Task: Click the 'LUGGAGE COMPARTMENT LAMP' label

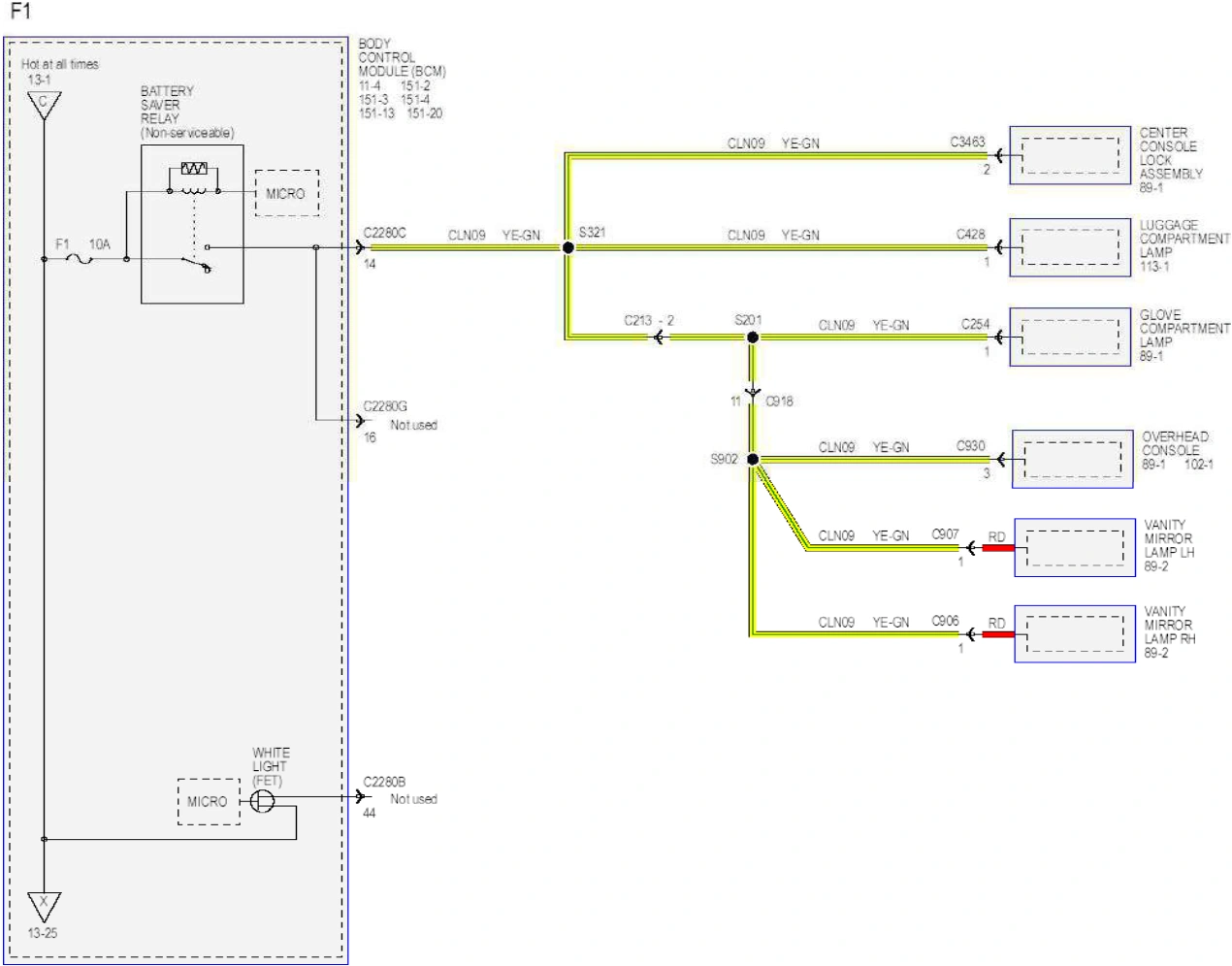Action: tap(1184, 239)
